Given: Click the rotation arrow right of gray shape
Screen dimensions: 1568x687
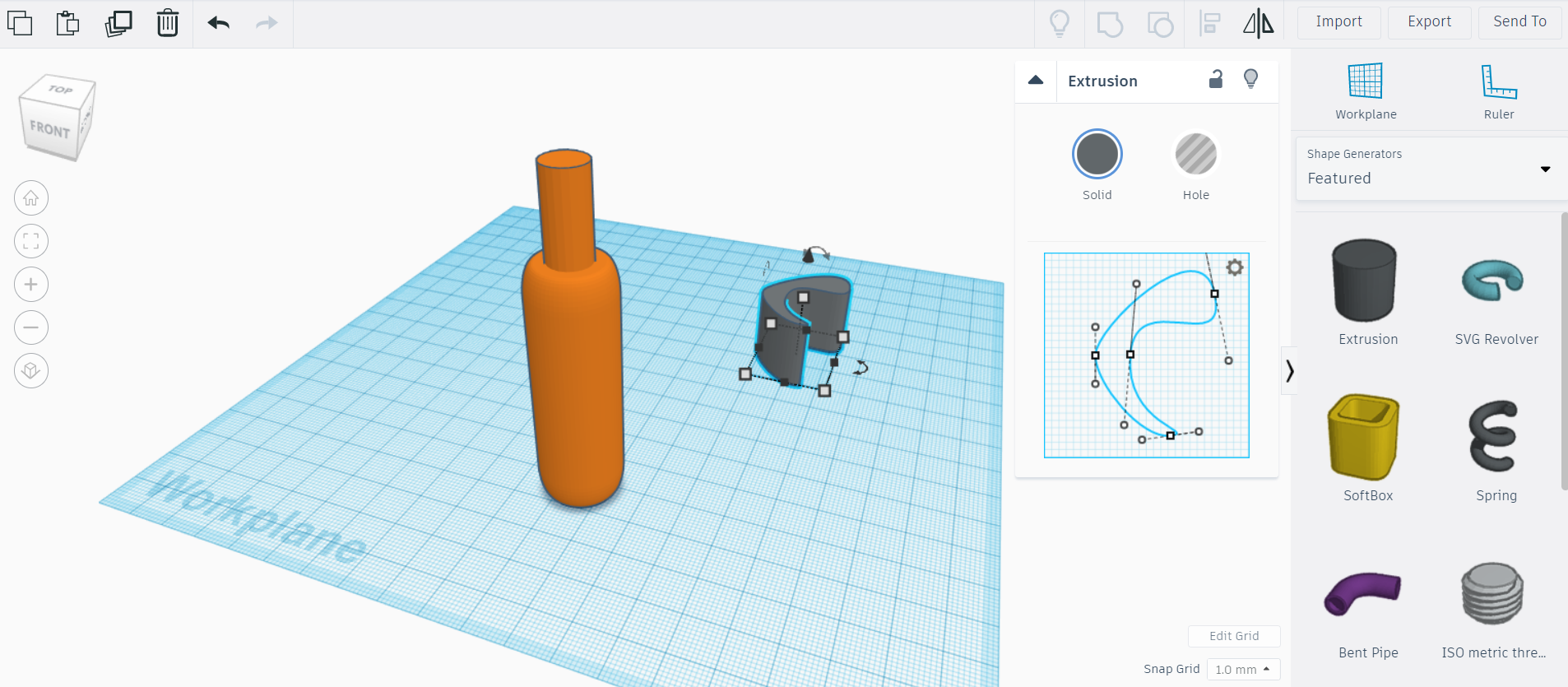Looking at the screenshot, I should tap(860, 368).
